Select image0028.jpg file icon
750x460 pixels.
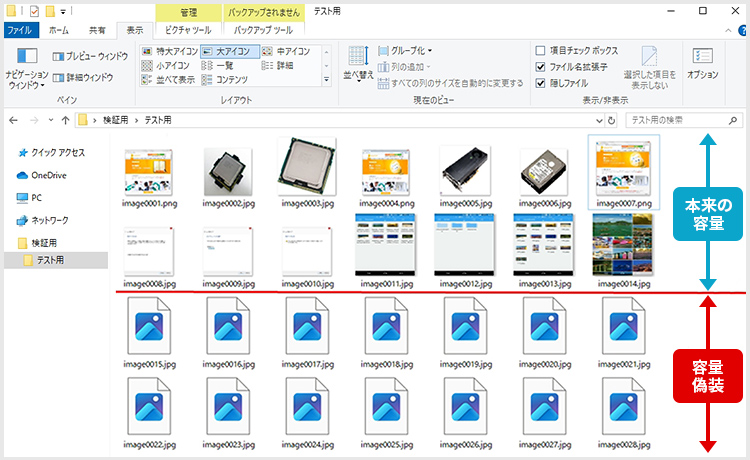coord(623,406)
